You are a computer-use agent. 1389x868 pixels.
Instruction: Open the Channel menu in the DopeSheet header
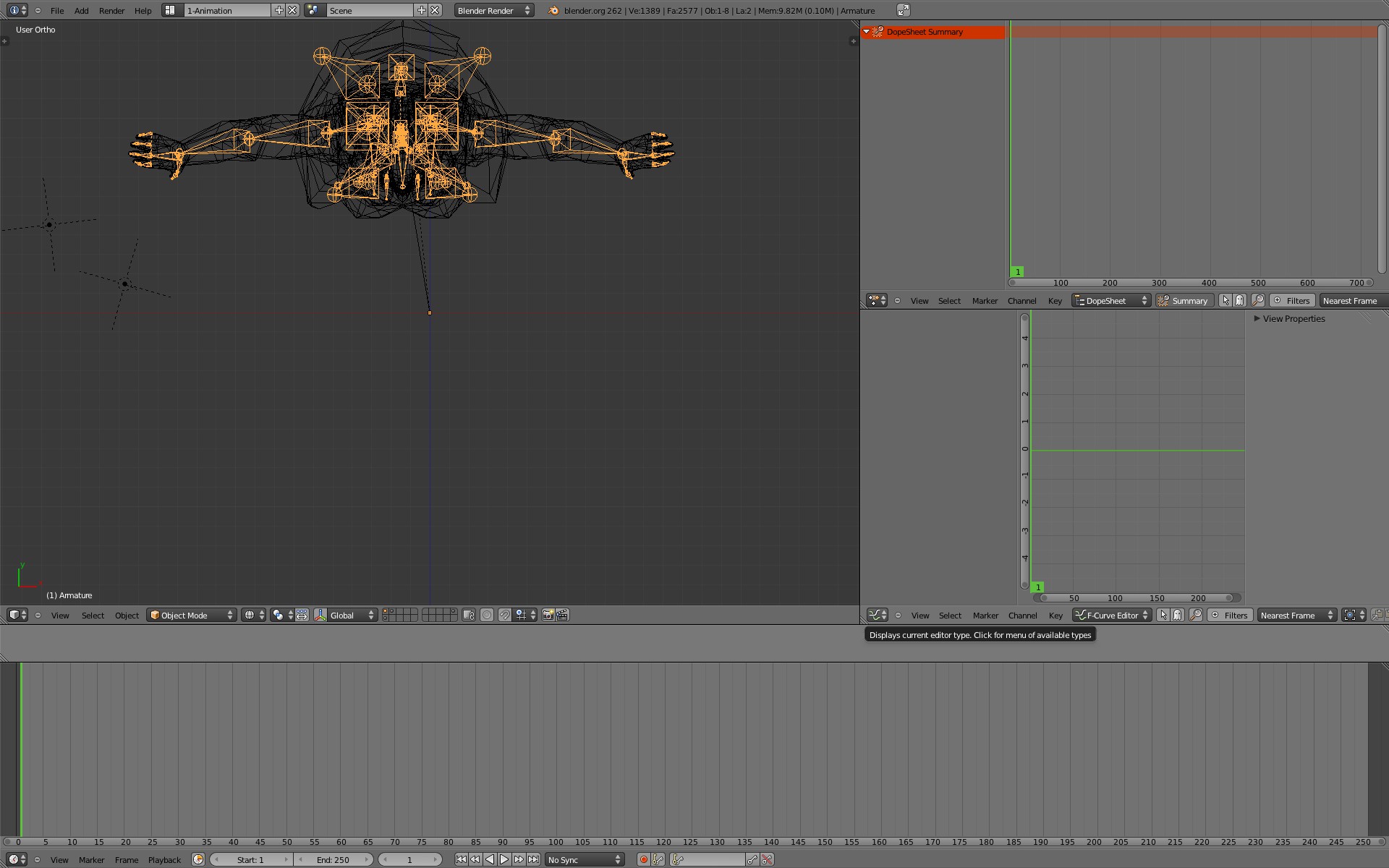coord(1021,300)
